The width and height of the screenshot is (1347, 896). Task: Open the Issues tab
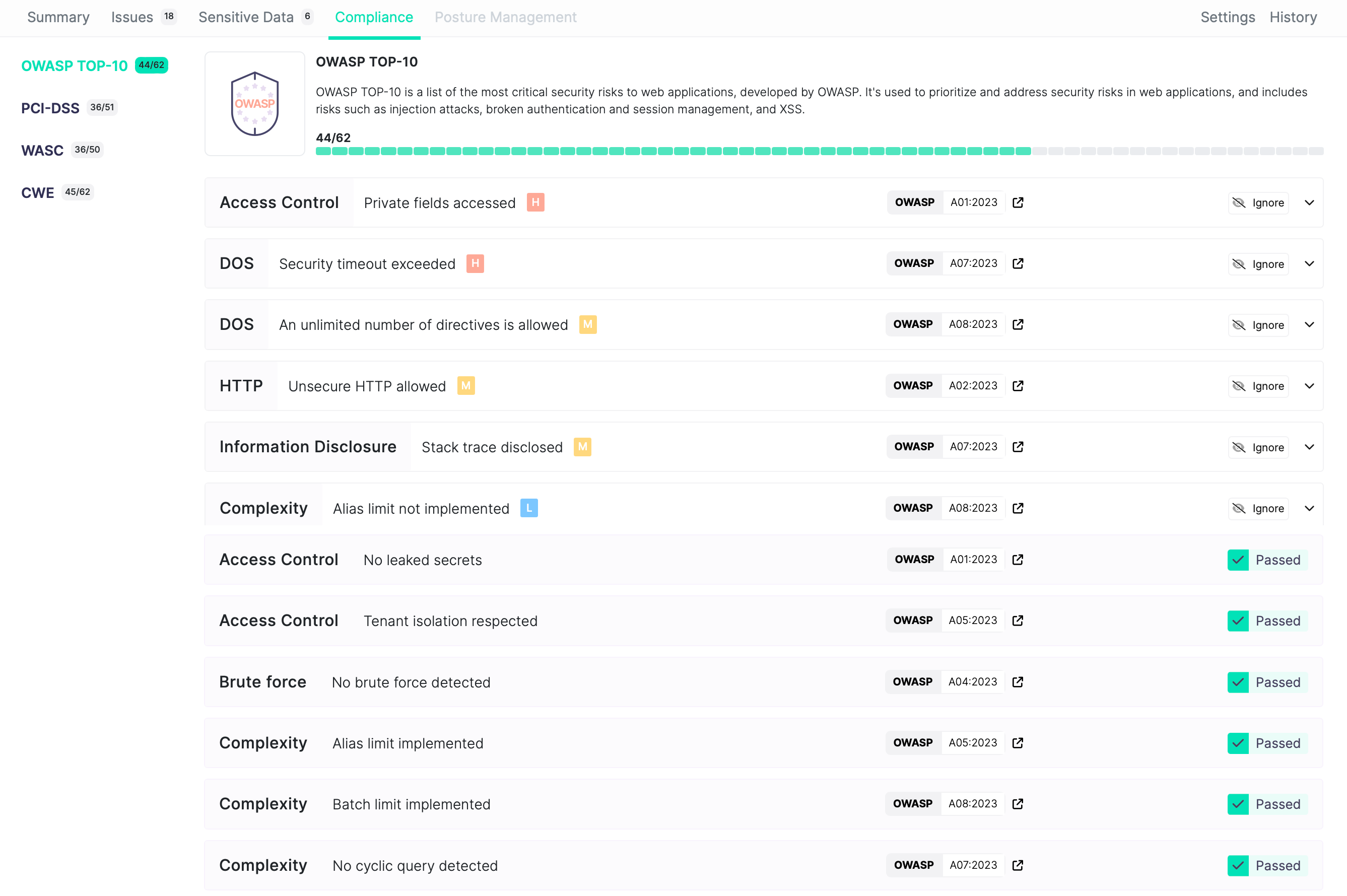point(131,17)
